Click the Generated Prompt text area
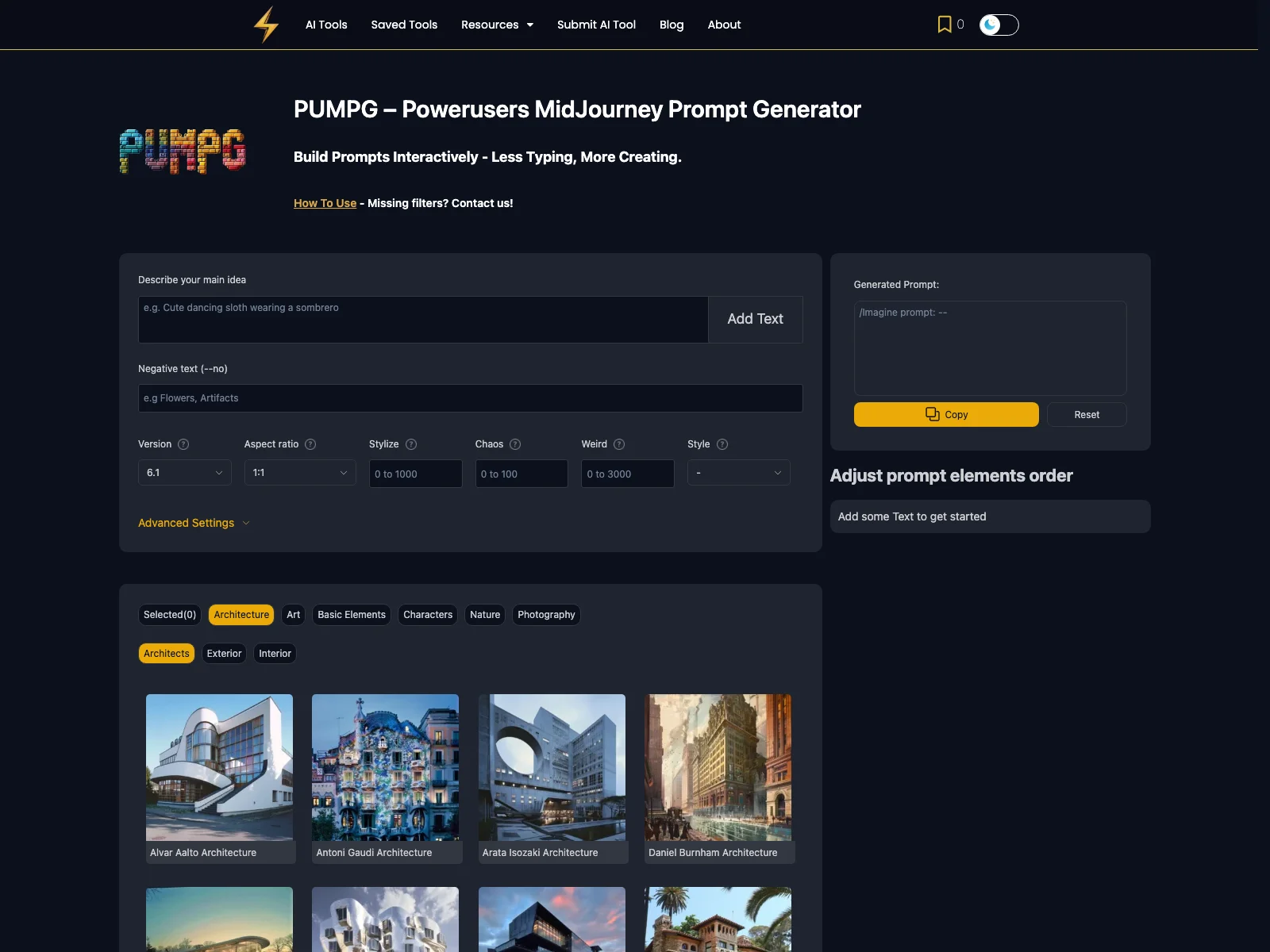This screenshot has width=1270, height=952. tap(991, 347)
